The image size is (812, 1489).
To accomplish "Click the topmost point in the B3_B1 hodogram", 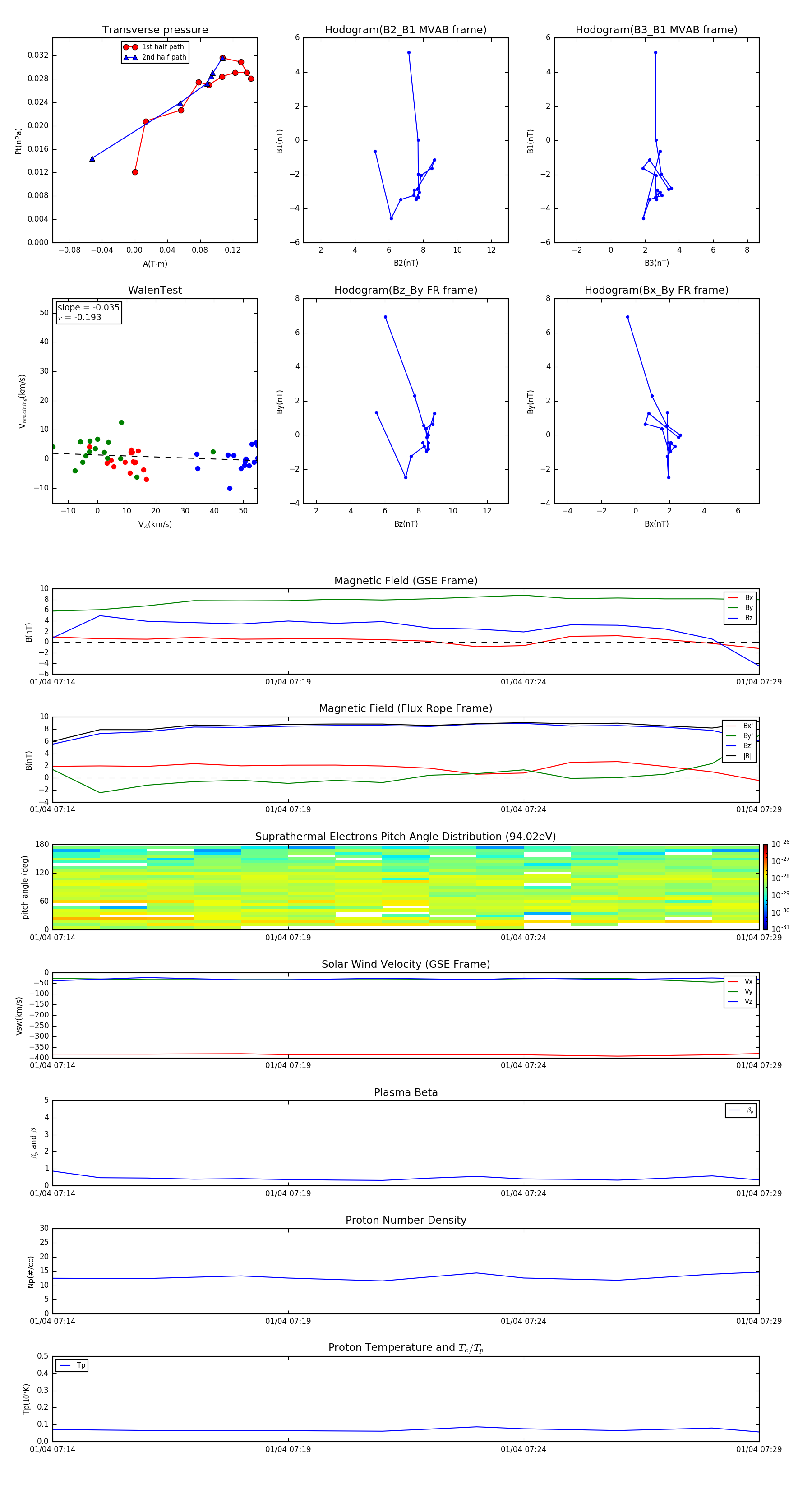I will pyautogui.click(x=655, y=53).
